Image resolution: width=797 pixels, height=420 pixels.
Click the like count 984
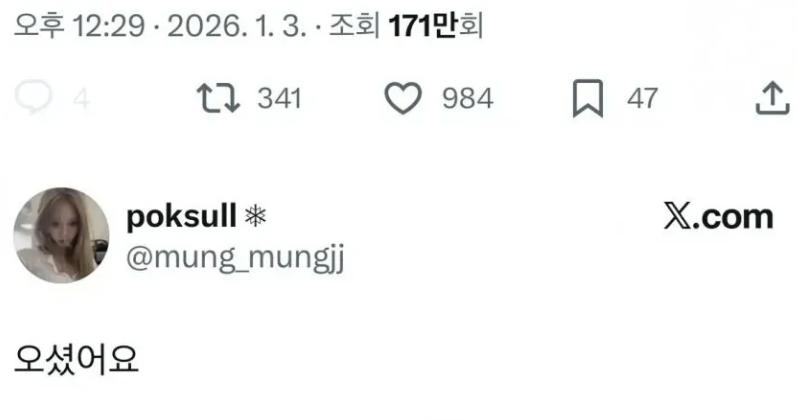[x=468, y=98]
